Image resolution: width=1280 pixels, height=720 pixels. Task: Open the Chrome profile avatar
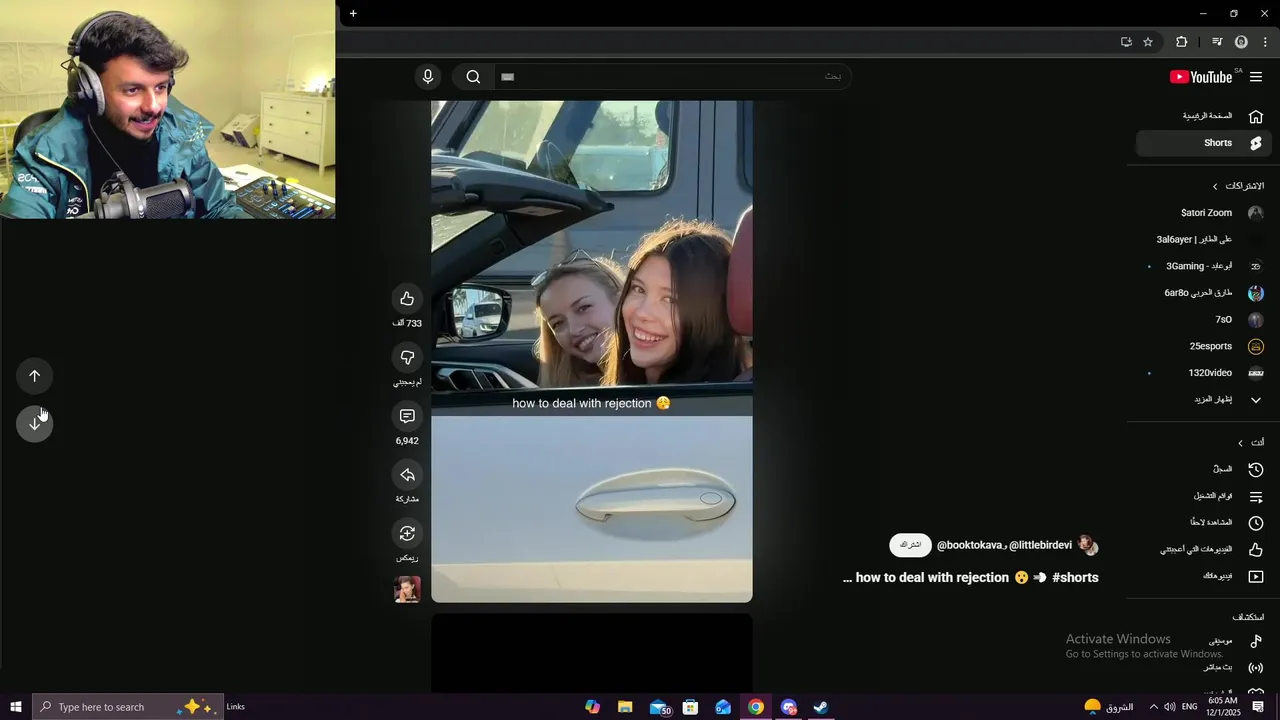[1241, 42]
